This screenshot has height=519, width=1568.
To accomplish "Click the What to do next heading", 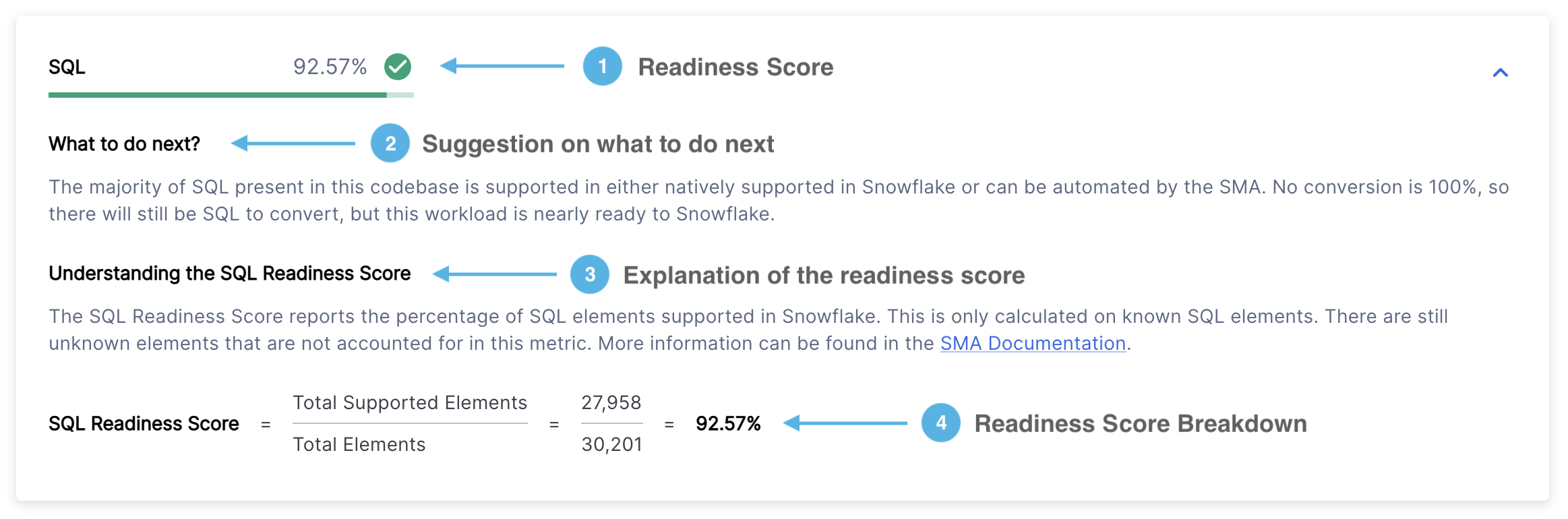I will point(123,143).
